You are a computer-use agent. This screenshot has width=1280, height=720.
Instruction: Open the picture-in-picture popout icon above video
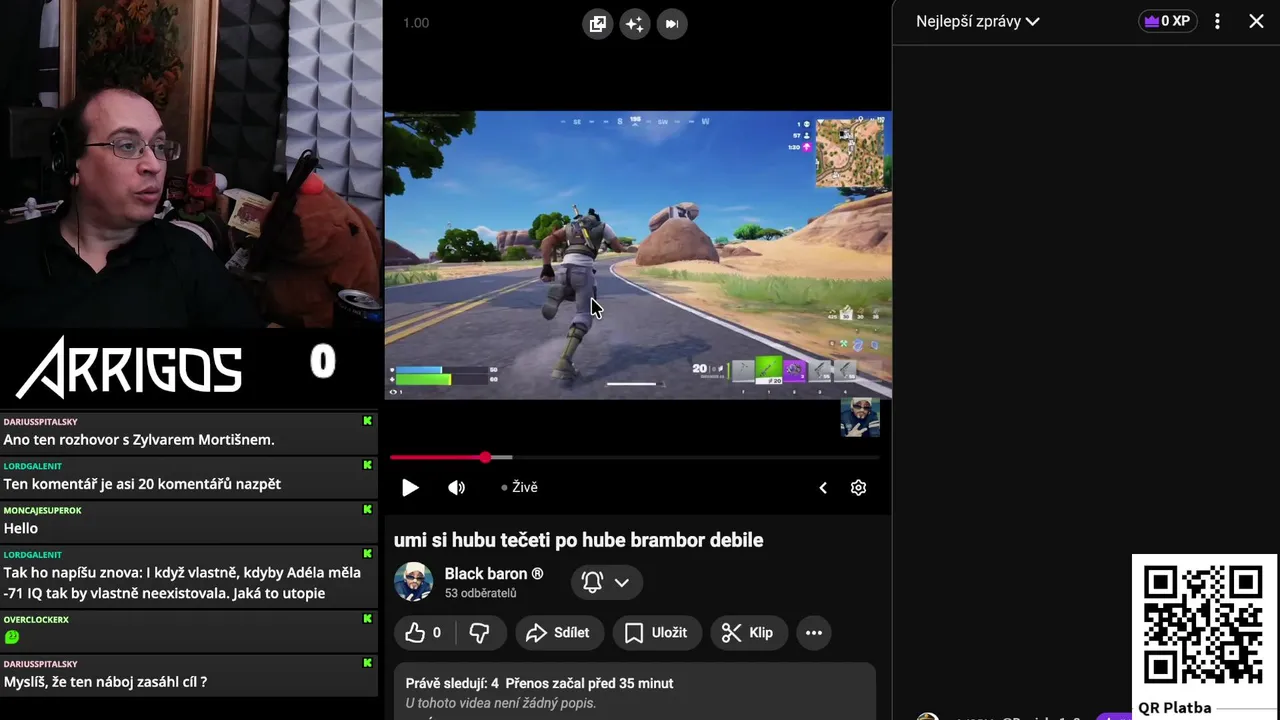(x=598, y=24)
